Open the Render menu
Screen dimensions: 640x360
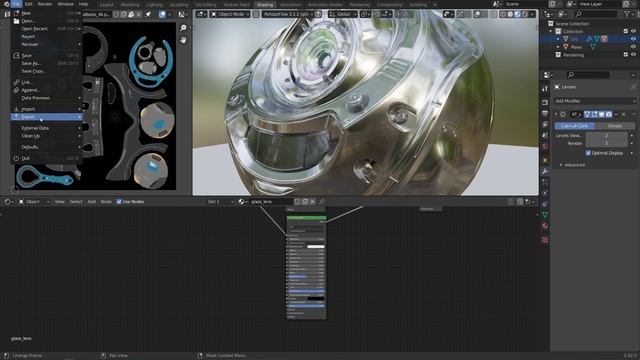45,4
